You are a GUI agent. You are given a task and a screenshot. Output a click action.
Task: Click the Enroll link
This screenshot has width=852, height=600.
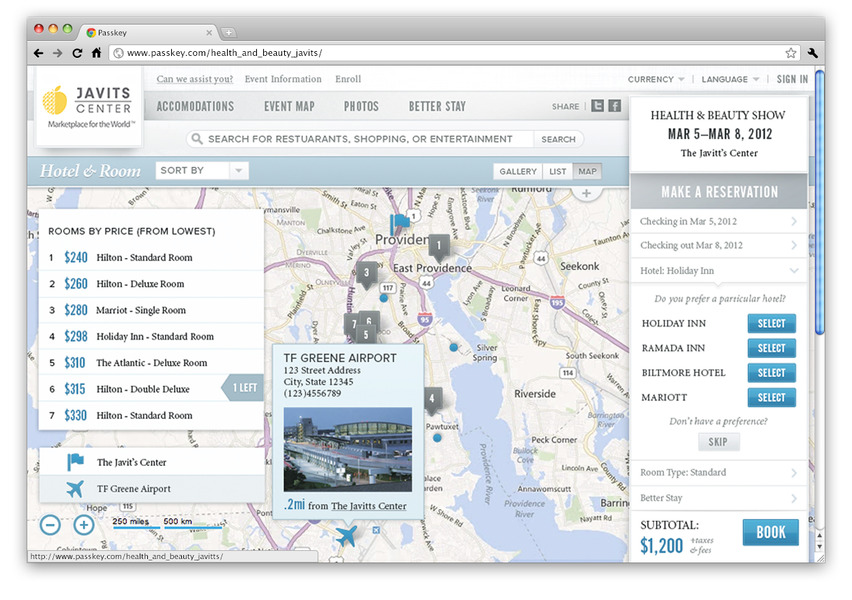(348, 79)
